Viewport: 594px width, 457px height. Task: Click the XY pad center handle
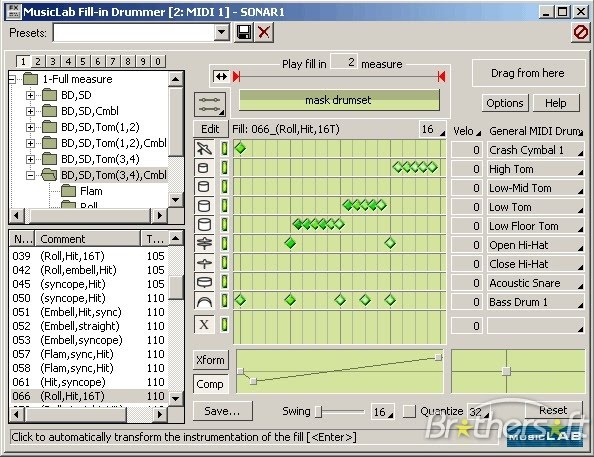[x=506, y=371]
